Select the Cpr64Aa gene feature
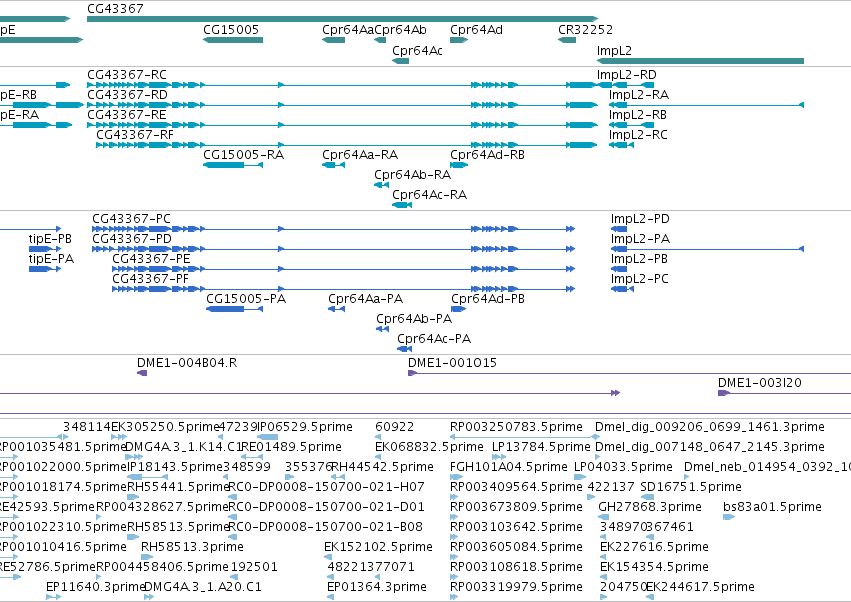This screenshot has width=851, height=602. [x=333, y=40]
